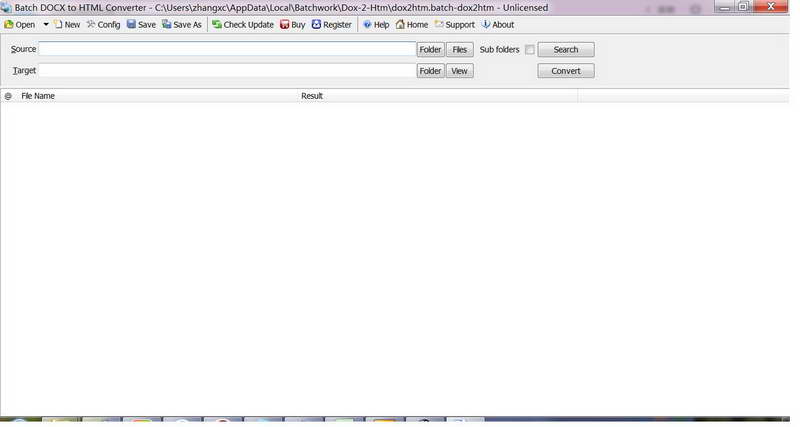This screenshot has width=800, height=427.
Task: Click into the Target path field
Action: [227, 70]
